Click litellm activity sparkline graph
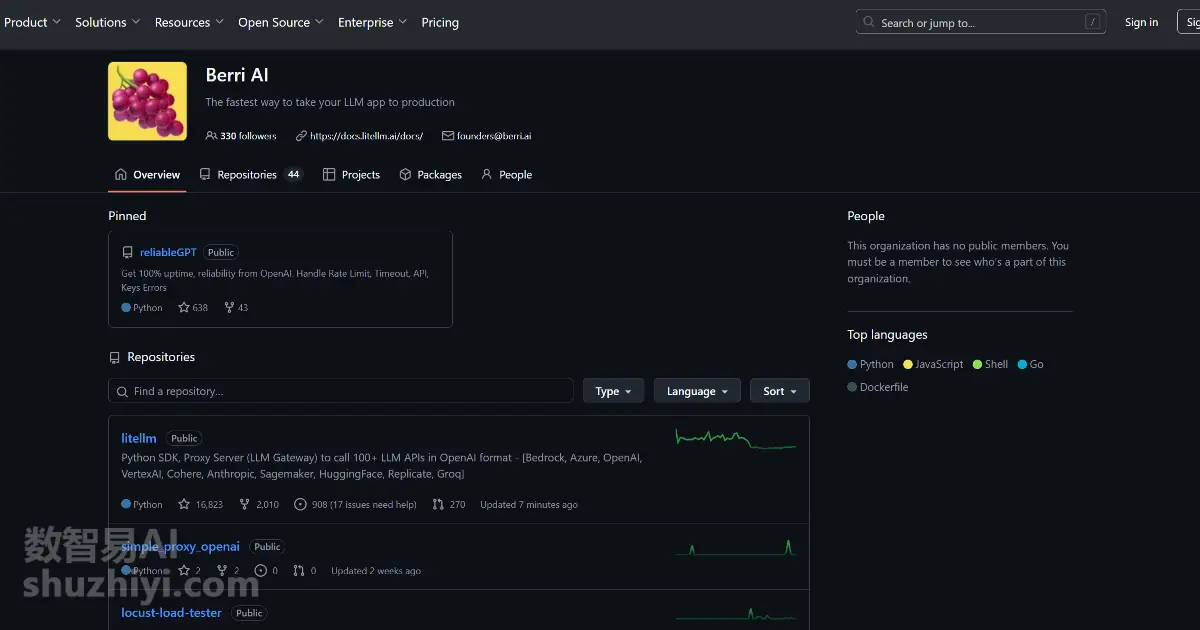Image resolution: width=1200 pixels, height=630 pixels. pos(735,438)
